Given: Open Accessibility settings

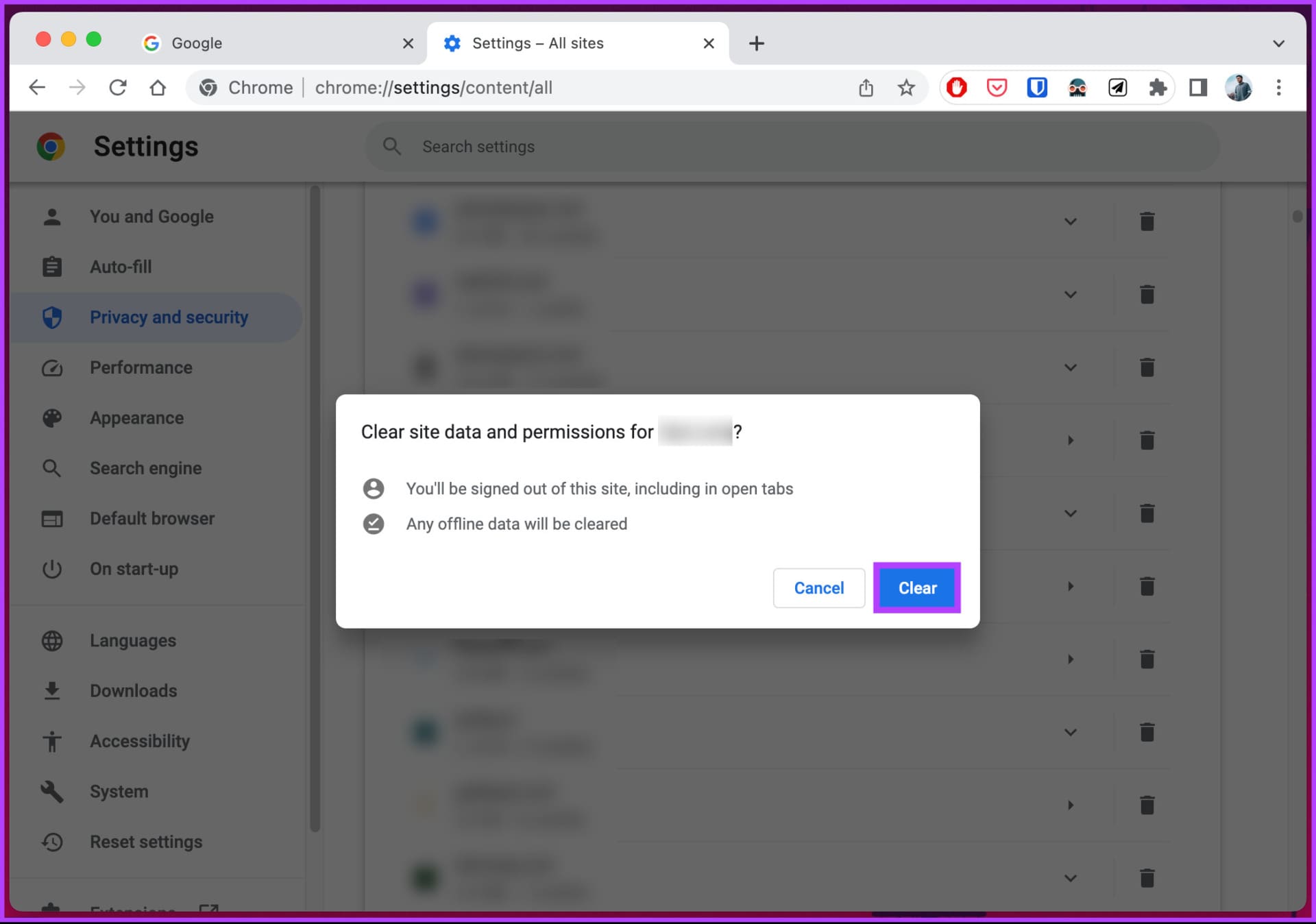Looking at the screenshot, I should click(156, 741).
